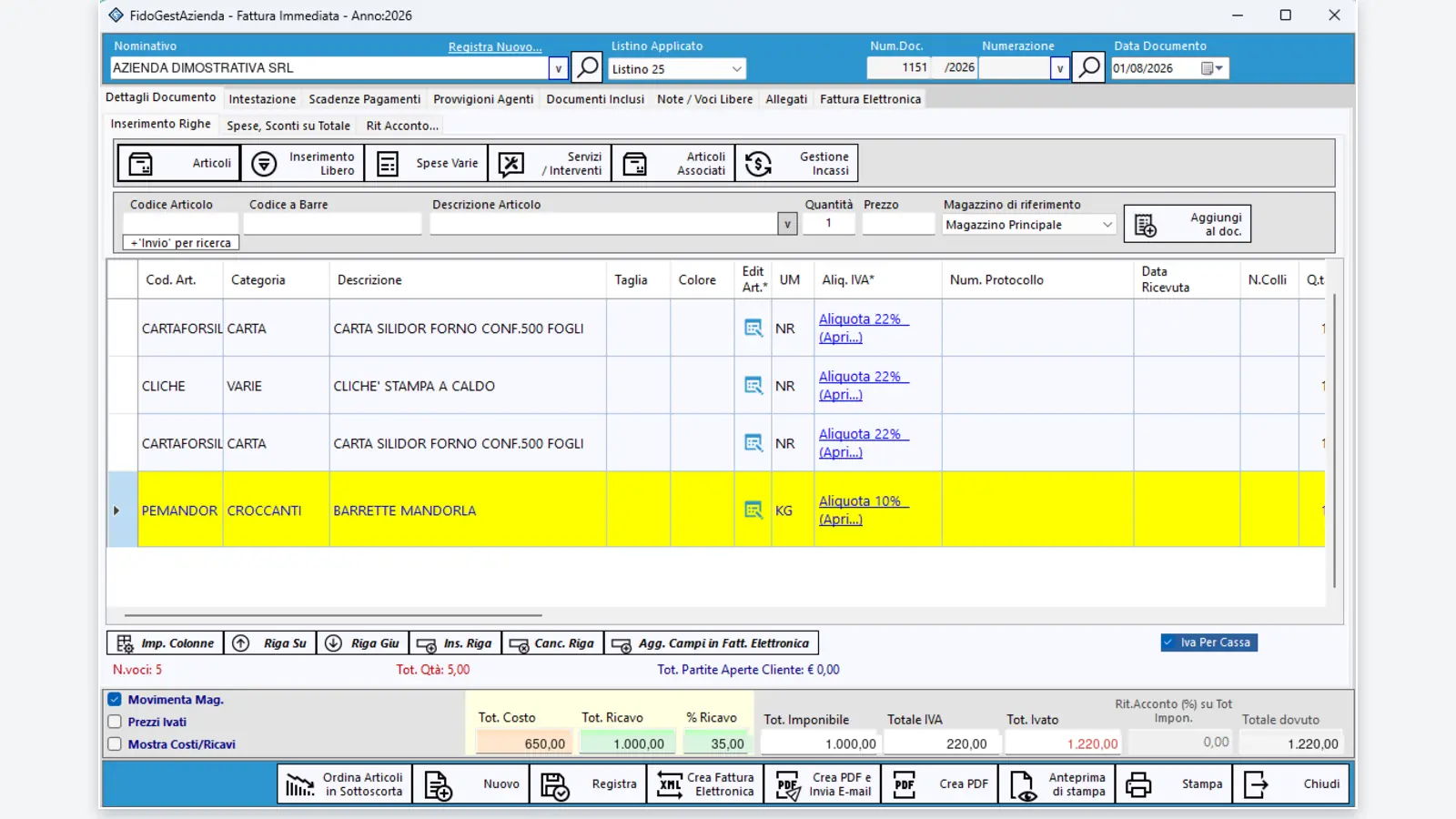This screenshot has height=819, width=1456.
Task: Print document with Stampa
Action: click(1174, 784)
